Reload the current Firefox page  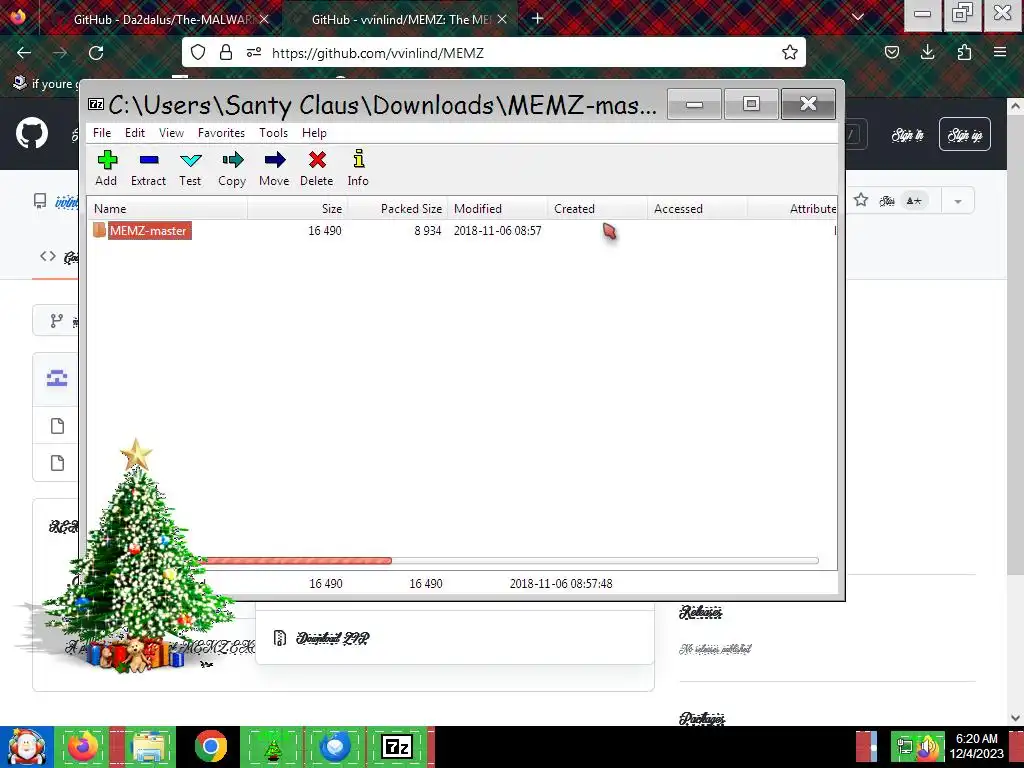pyautogui.click(x=96, y=52)
